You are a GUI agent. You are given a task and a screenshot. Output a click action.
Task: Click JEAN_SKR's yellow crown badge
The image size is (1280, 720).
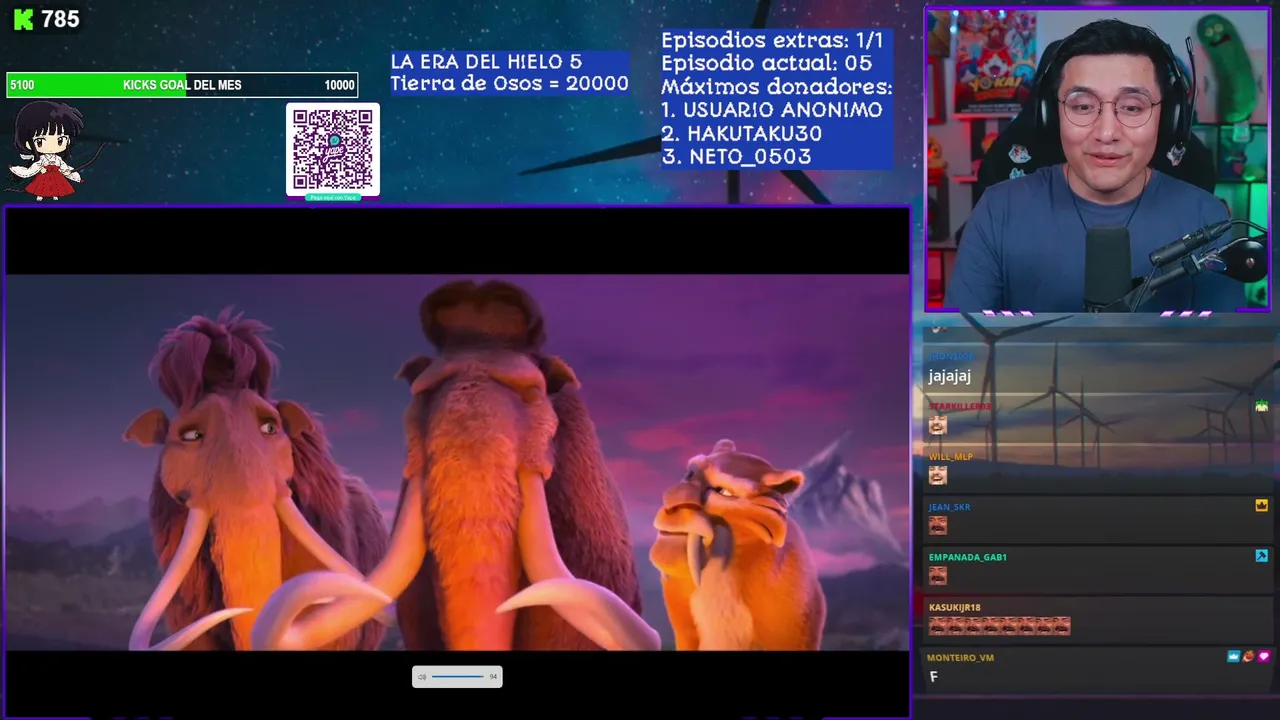tap(1261, 506)
